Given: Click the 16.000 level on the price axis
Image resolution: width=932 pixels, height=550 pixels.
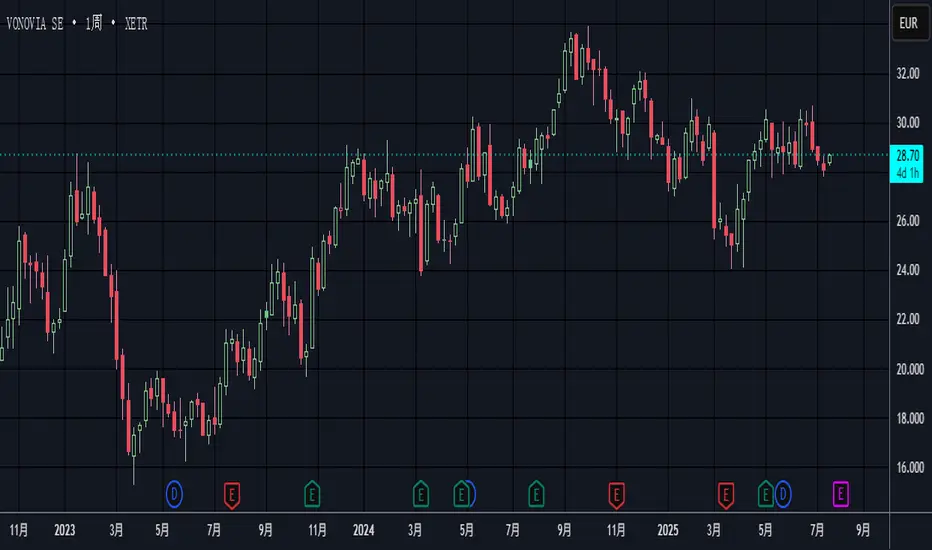Looking at the screenshot, I should pos(908,467).
